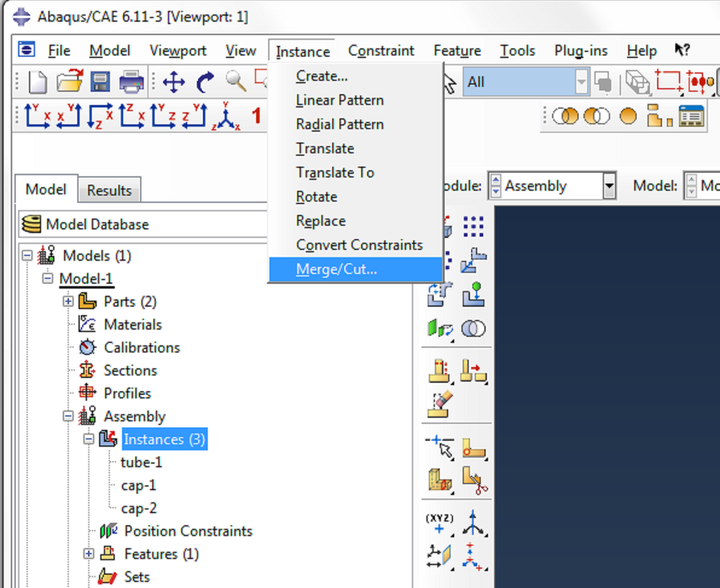720x588 pixels.
Task: Click the Translate Instance icon with the red arrow
Action: click(473, 371)
